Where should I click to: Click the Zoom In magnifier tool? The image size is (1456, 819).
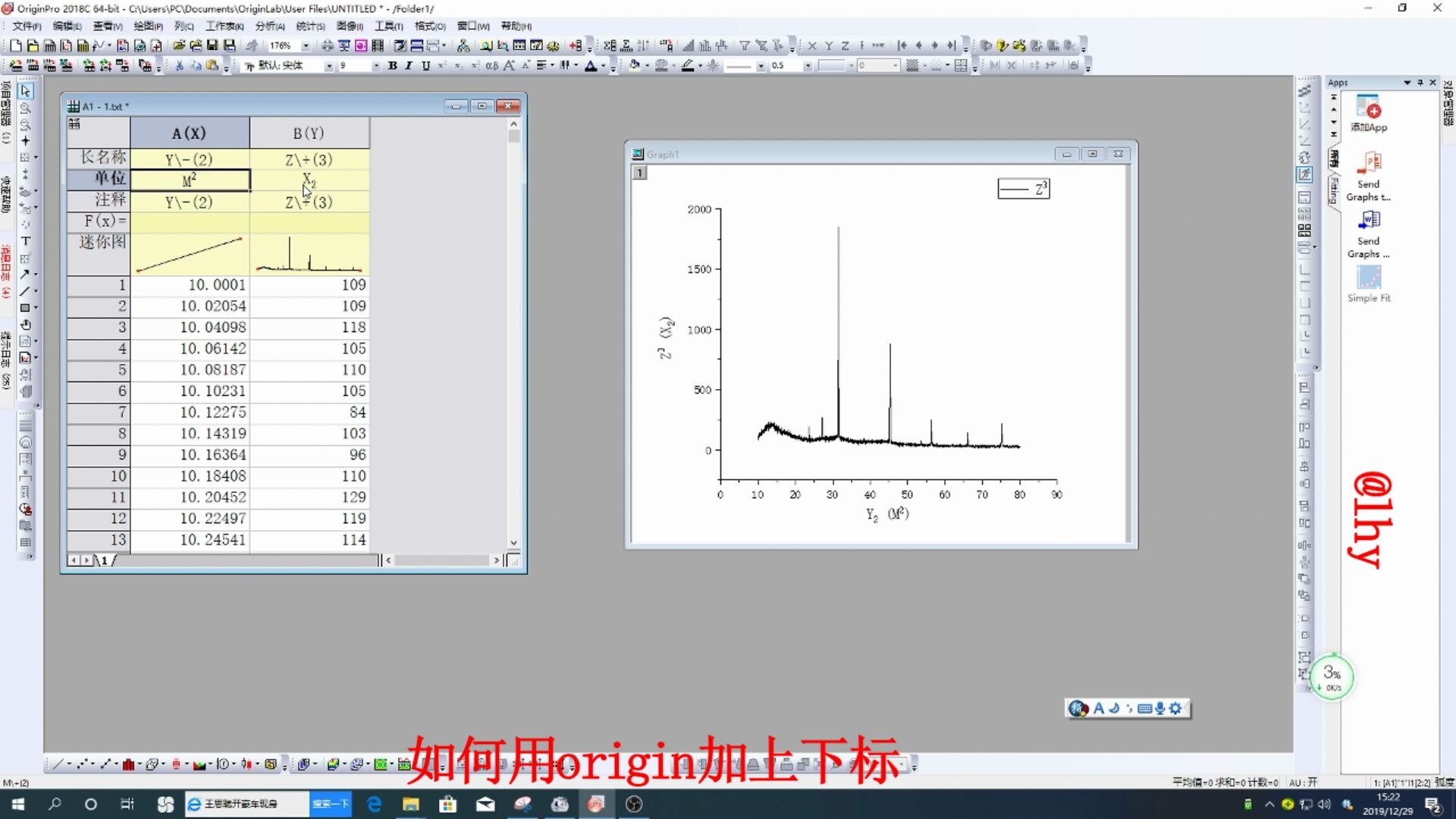[25, 108]
